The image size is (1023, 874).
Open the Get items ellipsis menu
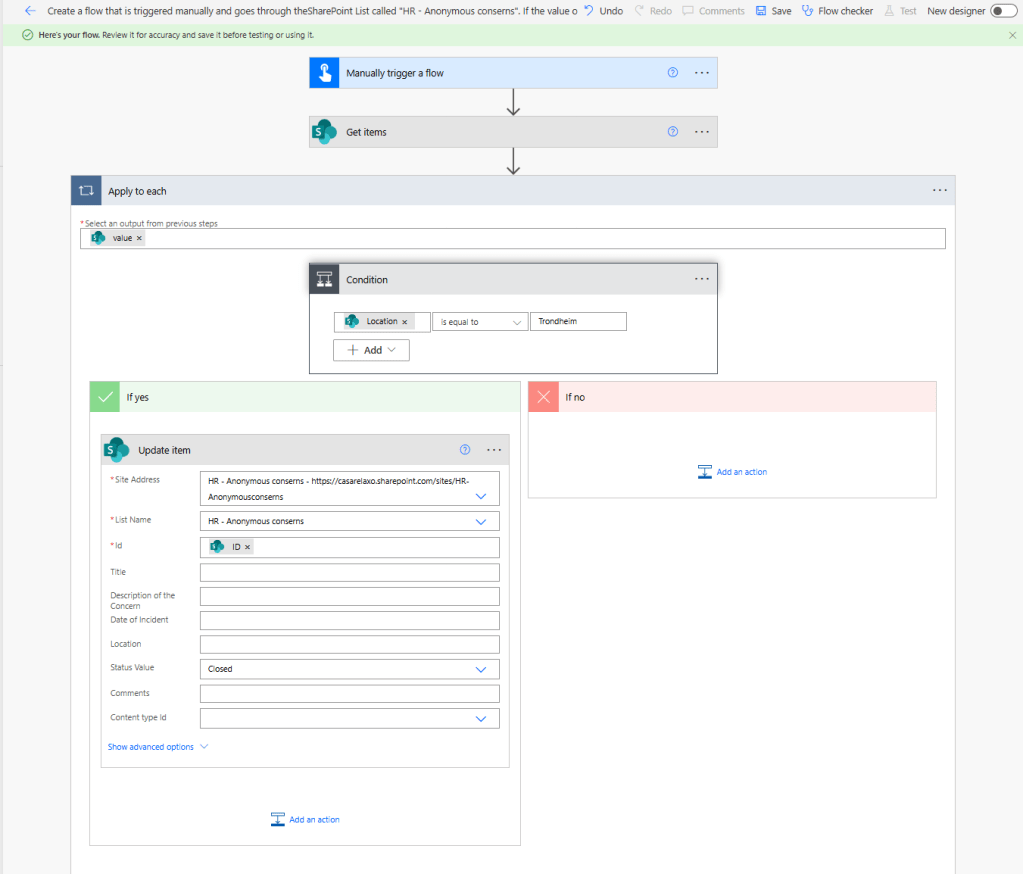tap(702, 132)
